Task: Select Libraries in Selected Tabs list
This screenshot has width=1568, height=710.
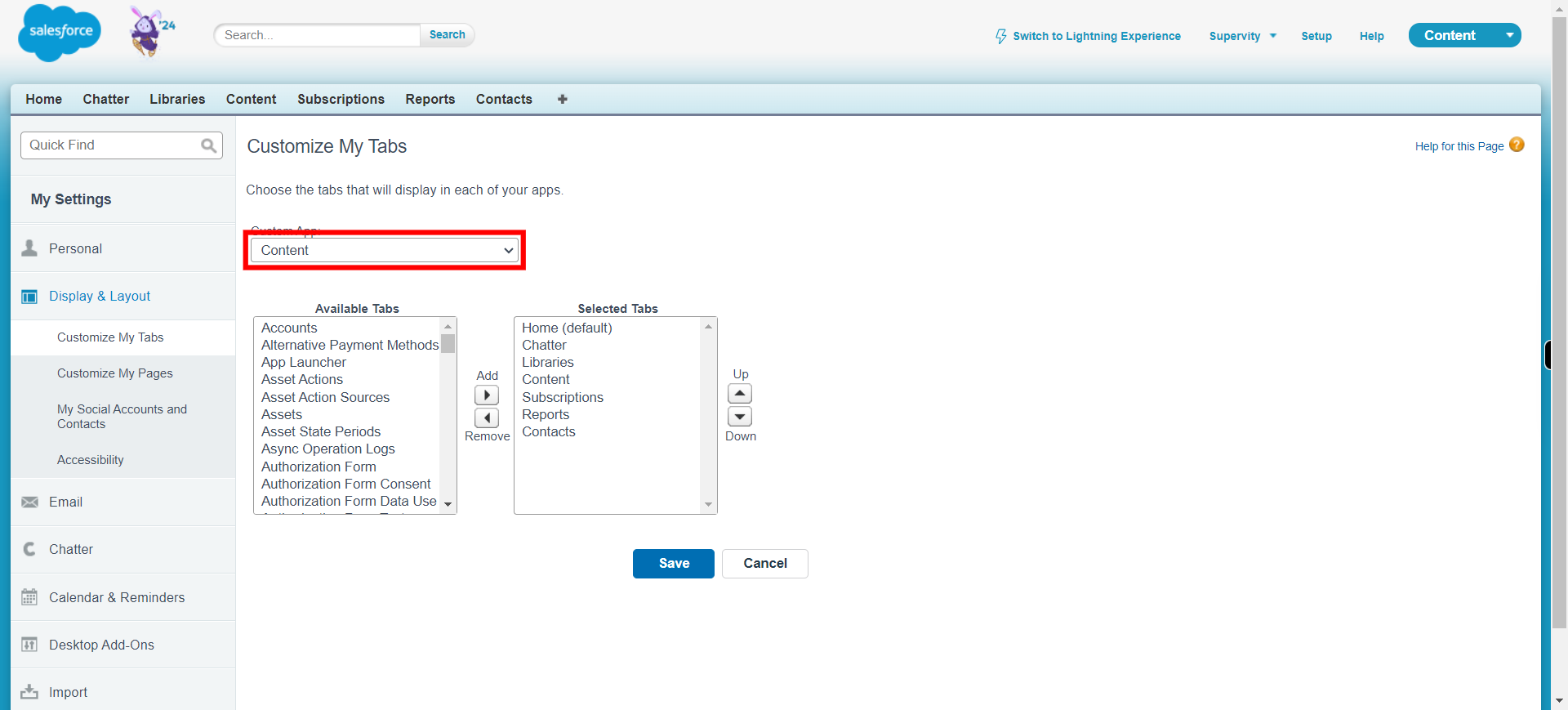Action: pos(548,362)
